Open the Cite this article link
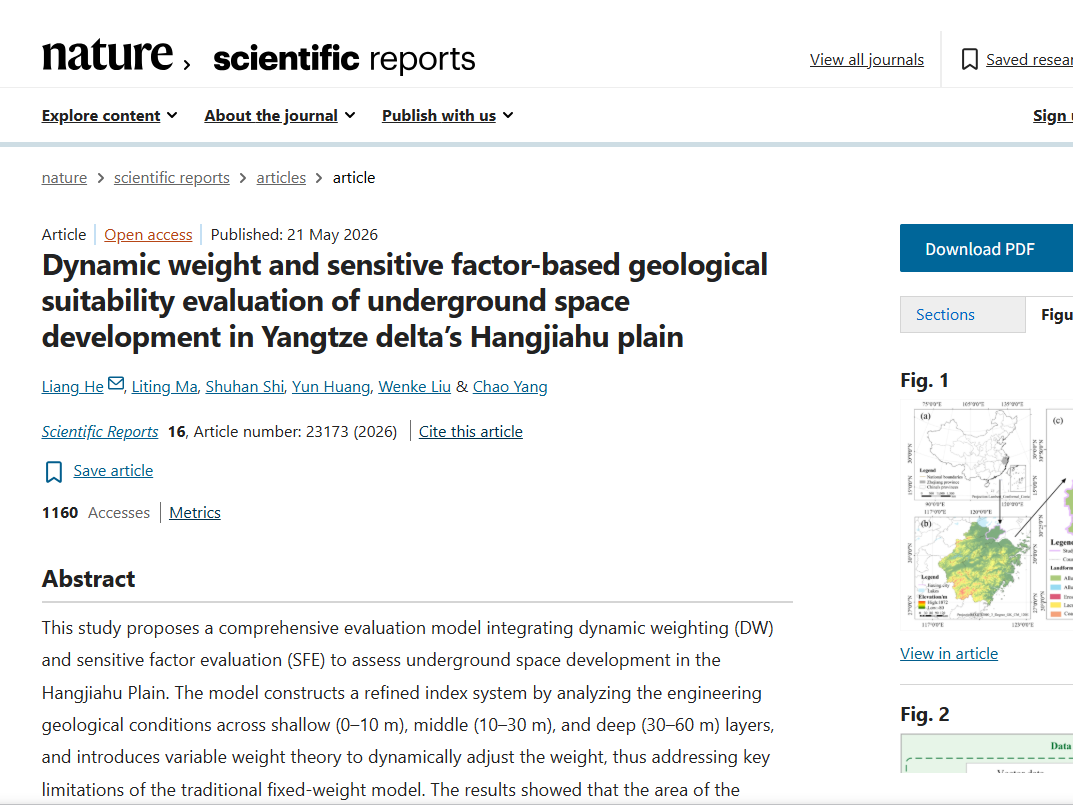This screenshot has height=805, width=1073. tap(471, 432)
